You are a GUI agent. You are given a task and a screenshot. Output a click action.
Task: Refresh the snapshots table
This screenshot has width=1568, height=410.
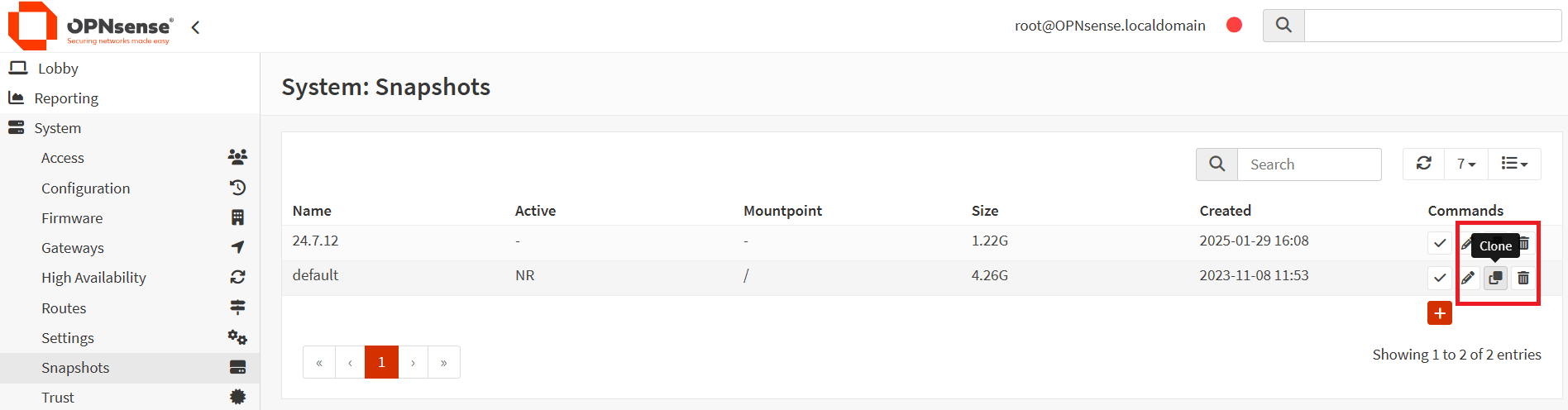coord(1424,164)
